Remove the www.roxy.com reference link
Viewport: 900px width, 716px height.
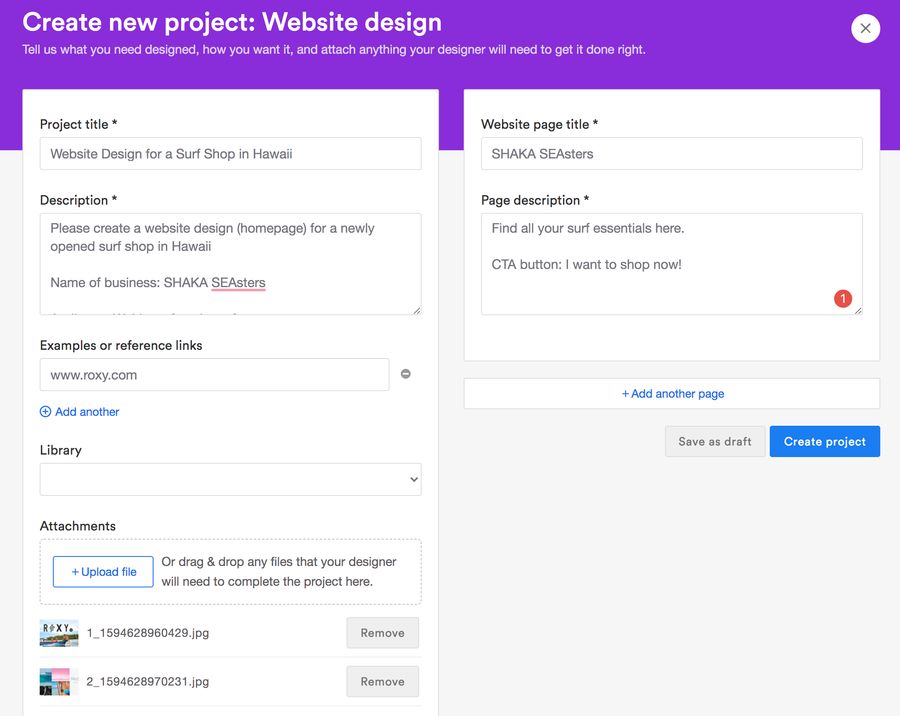[x=405, y=374]
